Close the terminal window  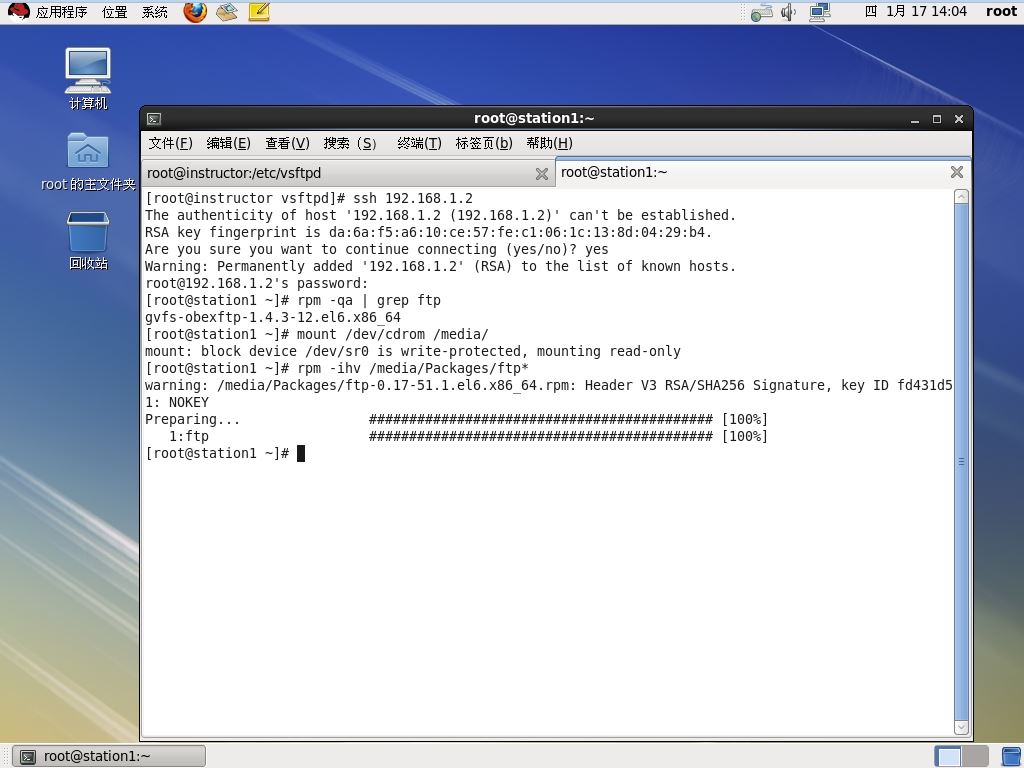[959, 119]
